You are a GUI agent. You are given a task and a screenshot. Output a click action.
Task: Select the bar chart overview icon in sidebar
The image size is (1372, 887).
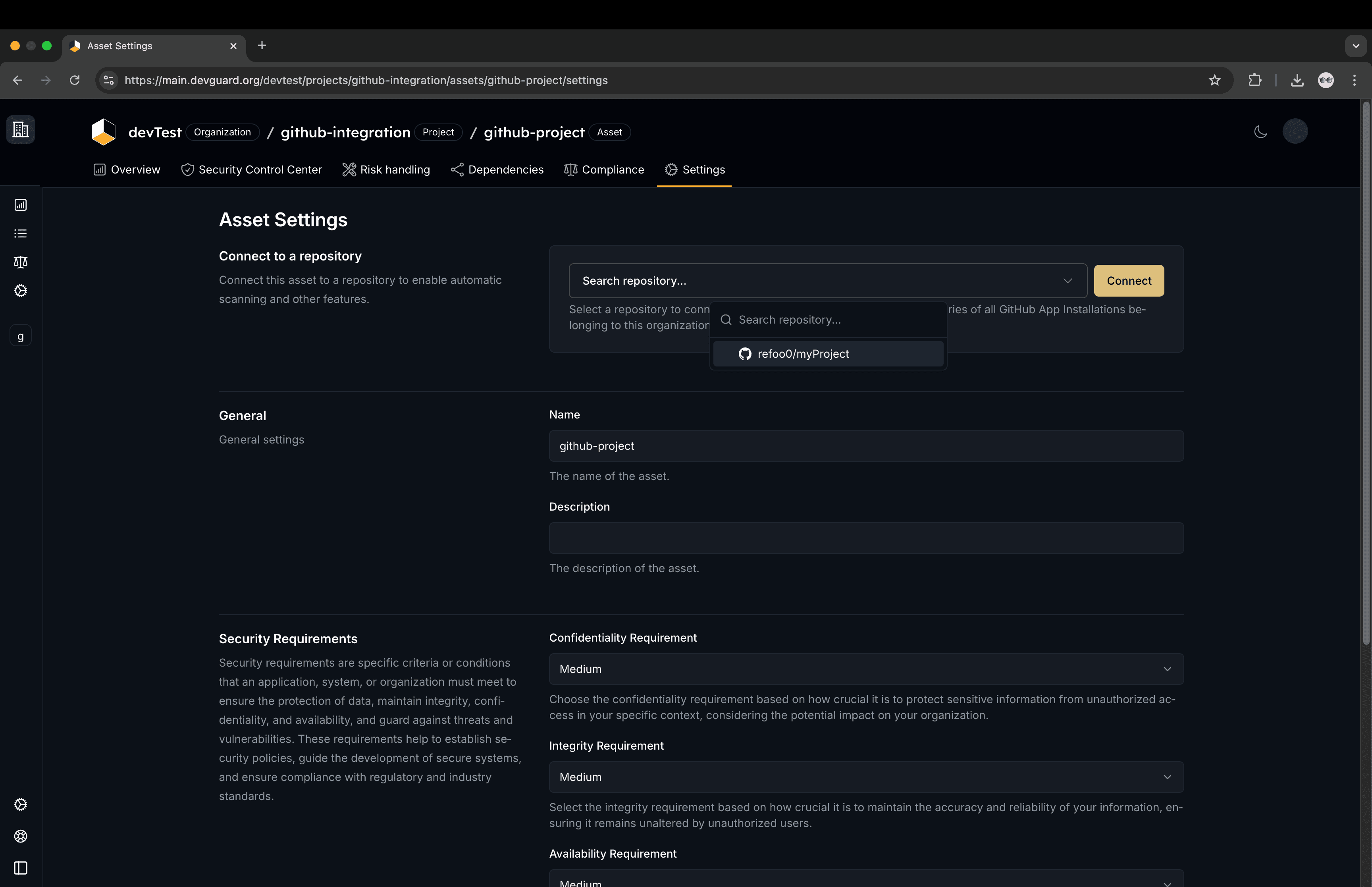(x=20, y=204)
